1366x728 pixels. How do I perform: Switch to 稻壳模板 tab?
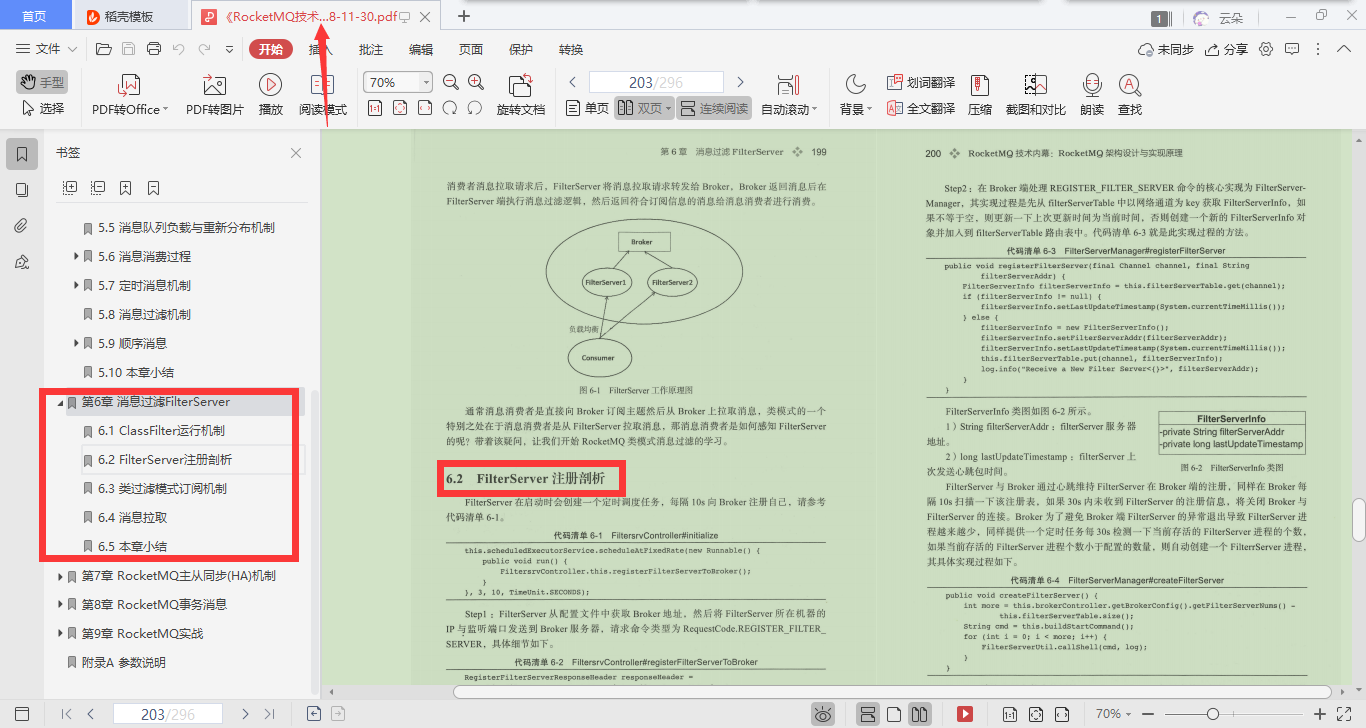128,16
